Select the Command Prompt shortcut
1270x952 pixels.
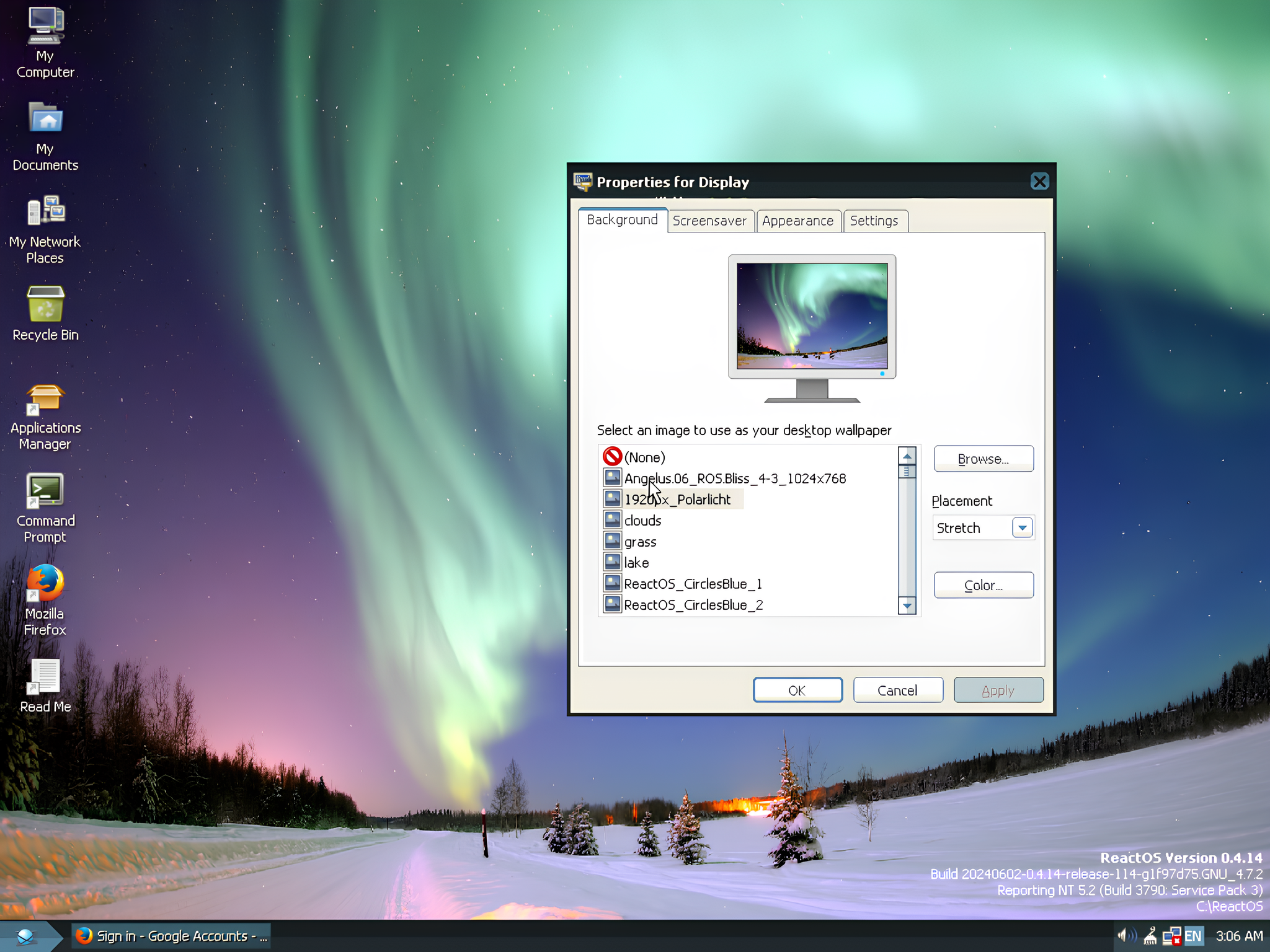click(x=45, y=508)
